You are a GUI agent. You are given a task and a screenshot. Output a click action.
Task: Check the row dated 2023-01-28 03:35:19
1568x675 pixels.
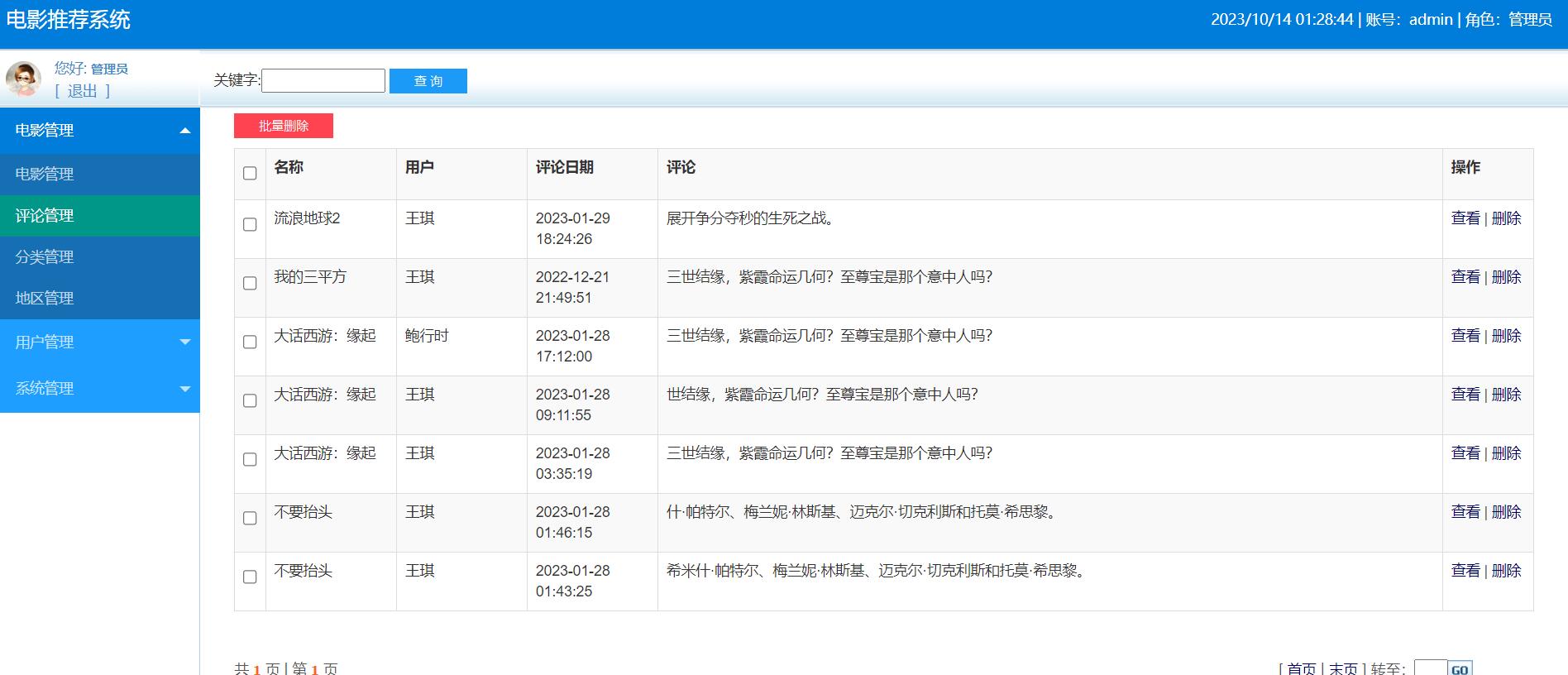tap(250, 459)
